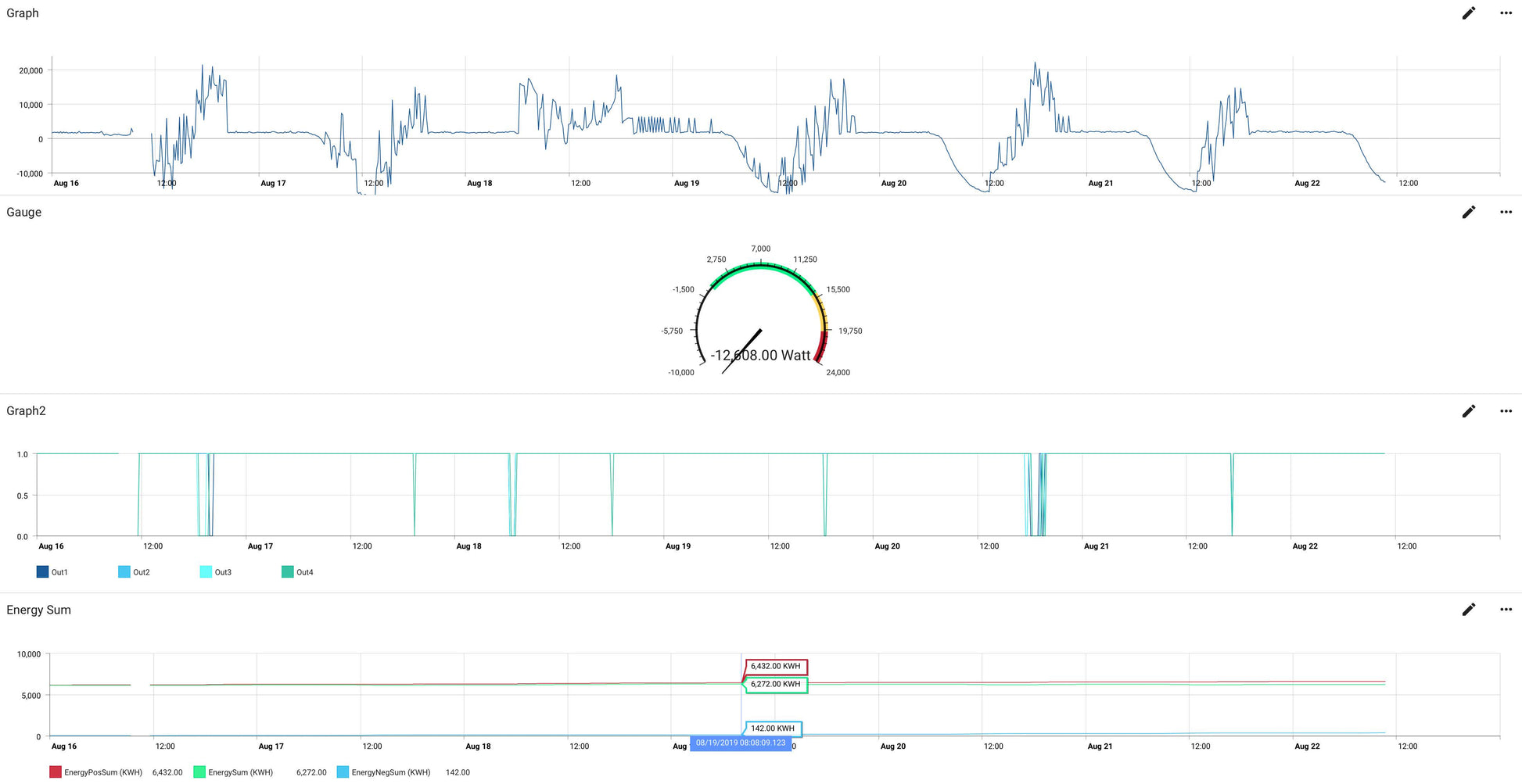This screenshot has height=784, width=1522.
Task: Click the 6,432.00 KWH tooltip label
Action: point(775,667)
